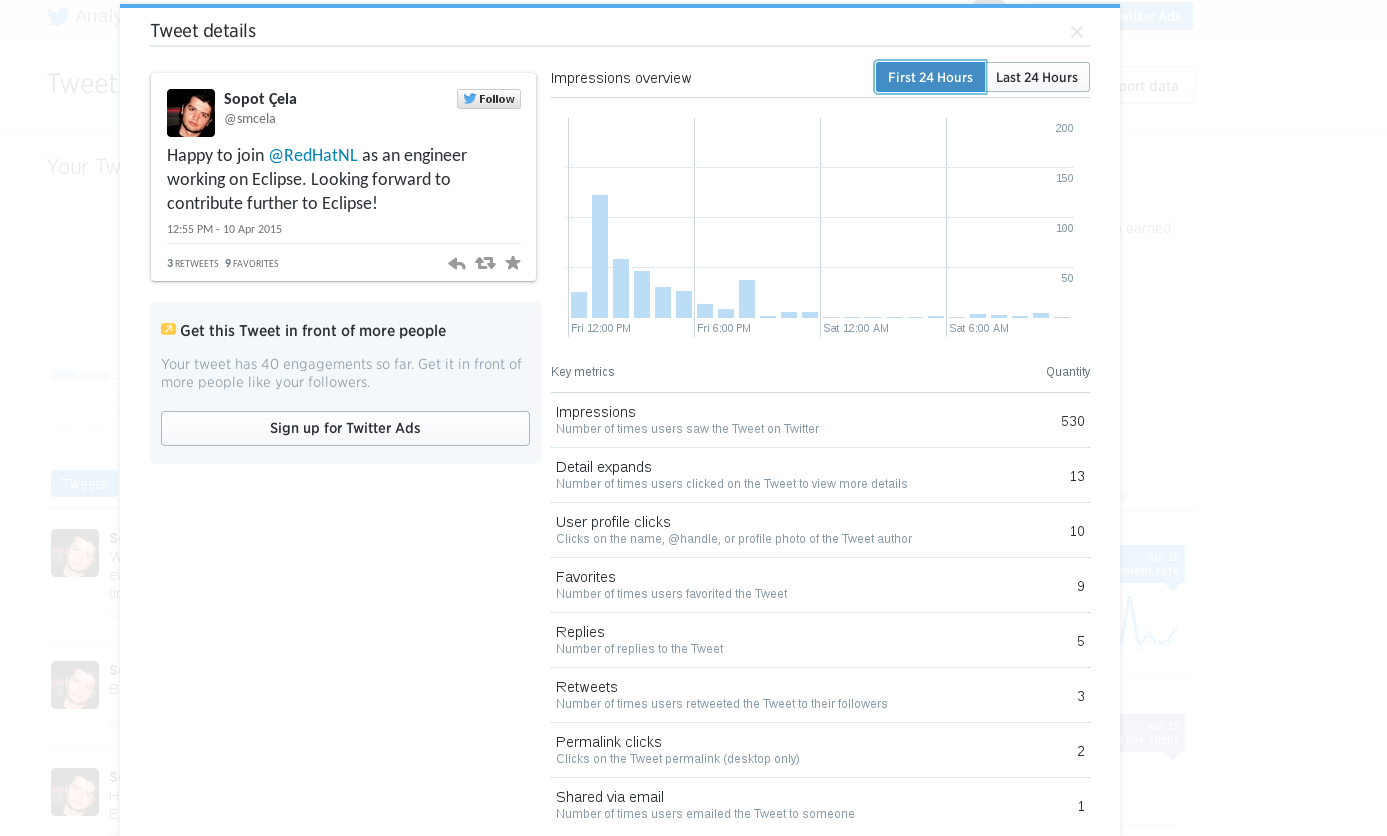Click the 530 impressions value
Image resolution: width=1387 pixels, height=836 pixels.
(1073, 421)
